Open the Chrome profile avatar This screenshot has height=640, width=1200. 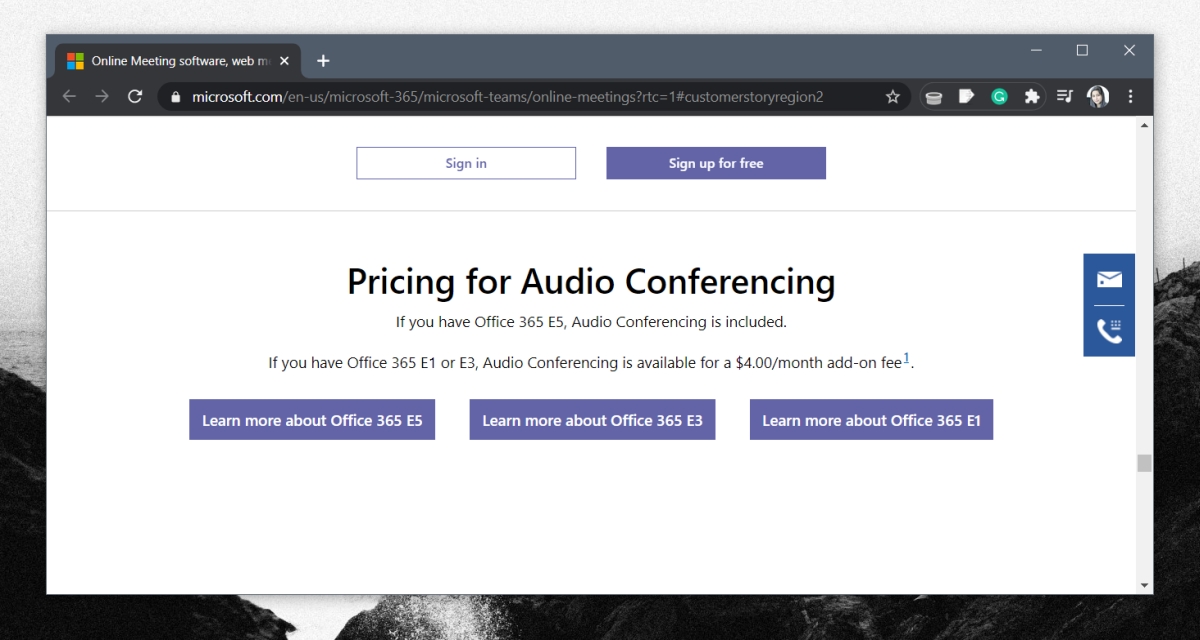point(1098,97)
